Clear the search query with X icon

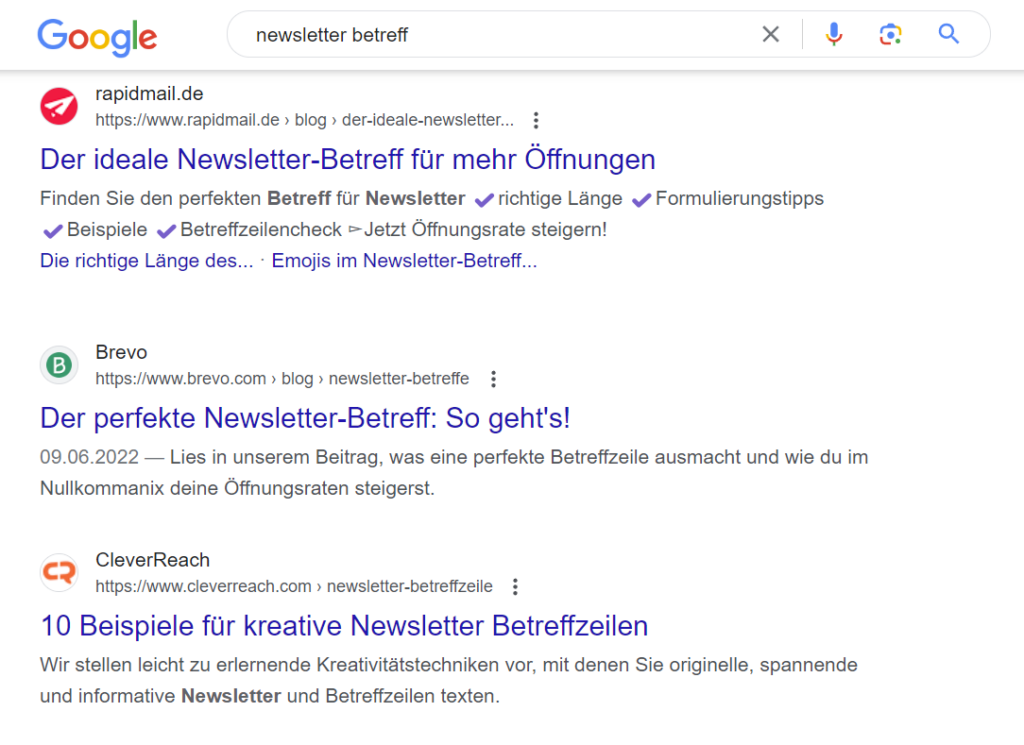[770, 35]
